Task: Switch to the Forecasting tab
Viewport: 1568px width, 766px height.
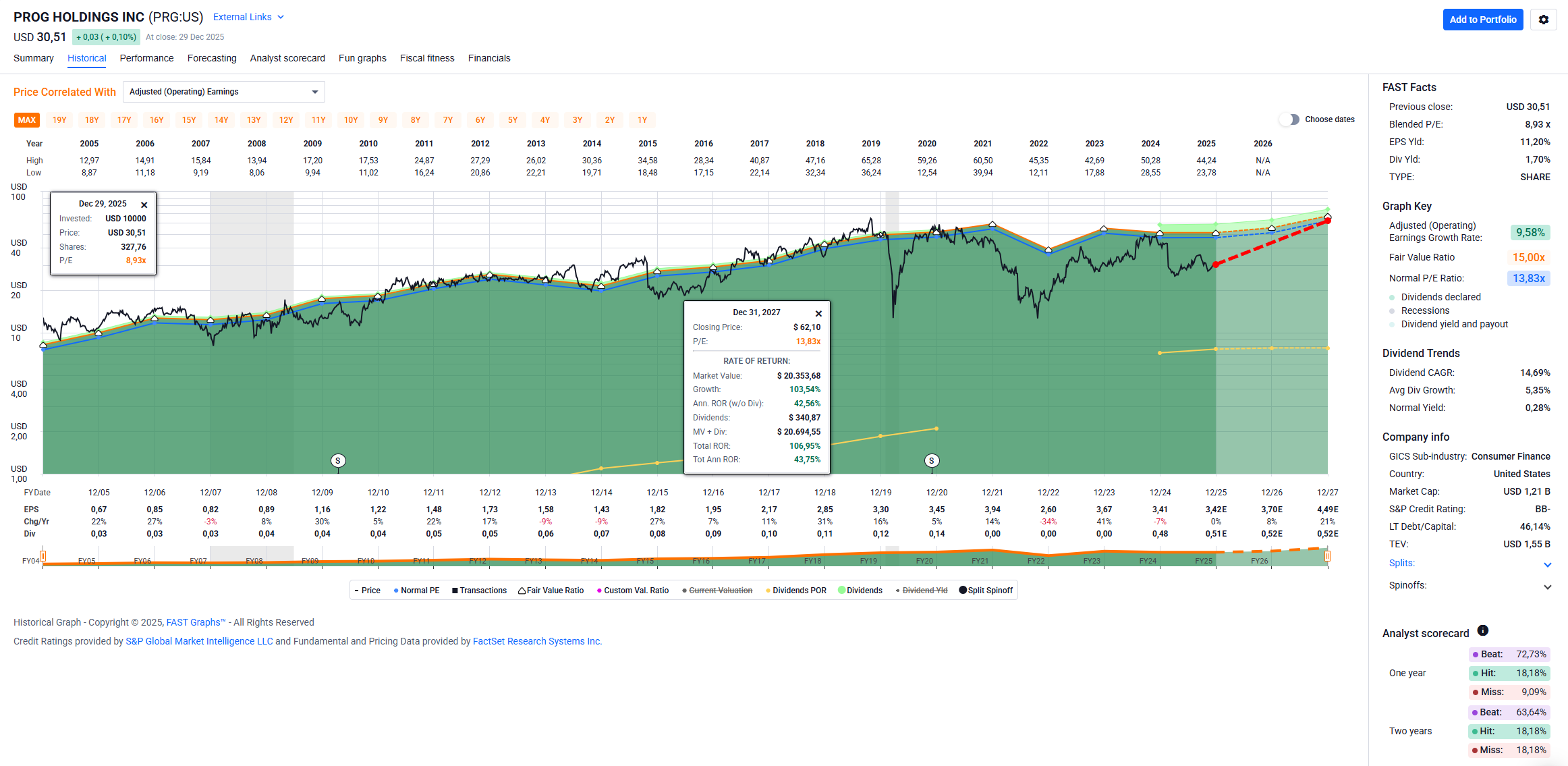Action: tap(212, 58)
